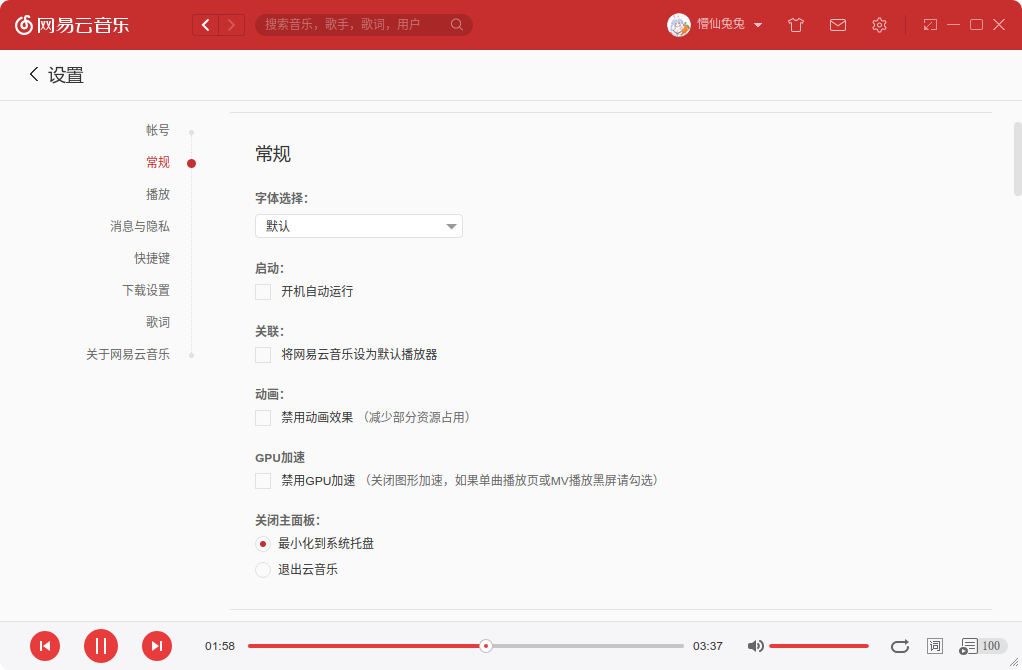This screenshot has height=670, width=1022.
Task: Pause the current song
Action: (x=101, y=646)
